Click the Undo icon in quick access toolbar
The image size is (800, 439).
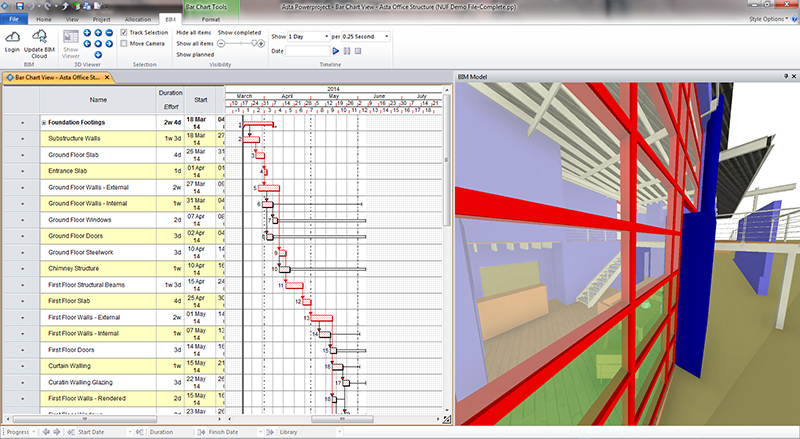click(x=33, y=6)
